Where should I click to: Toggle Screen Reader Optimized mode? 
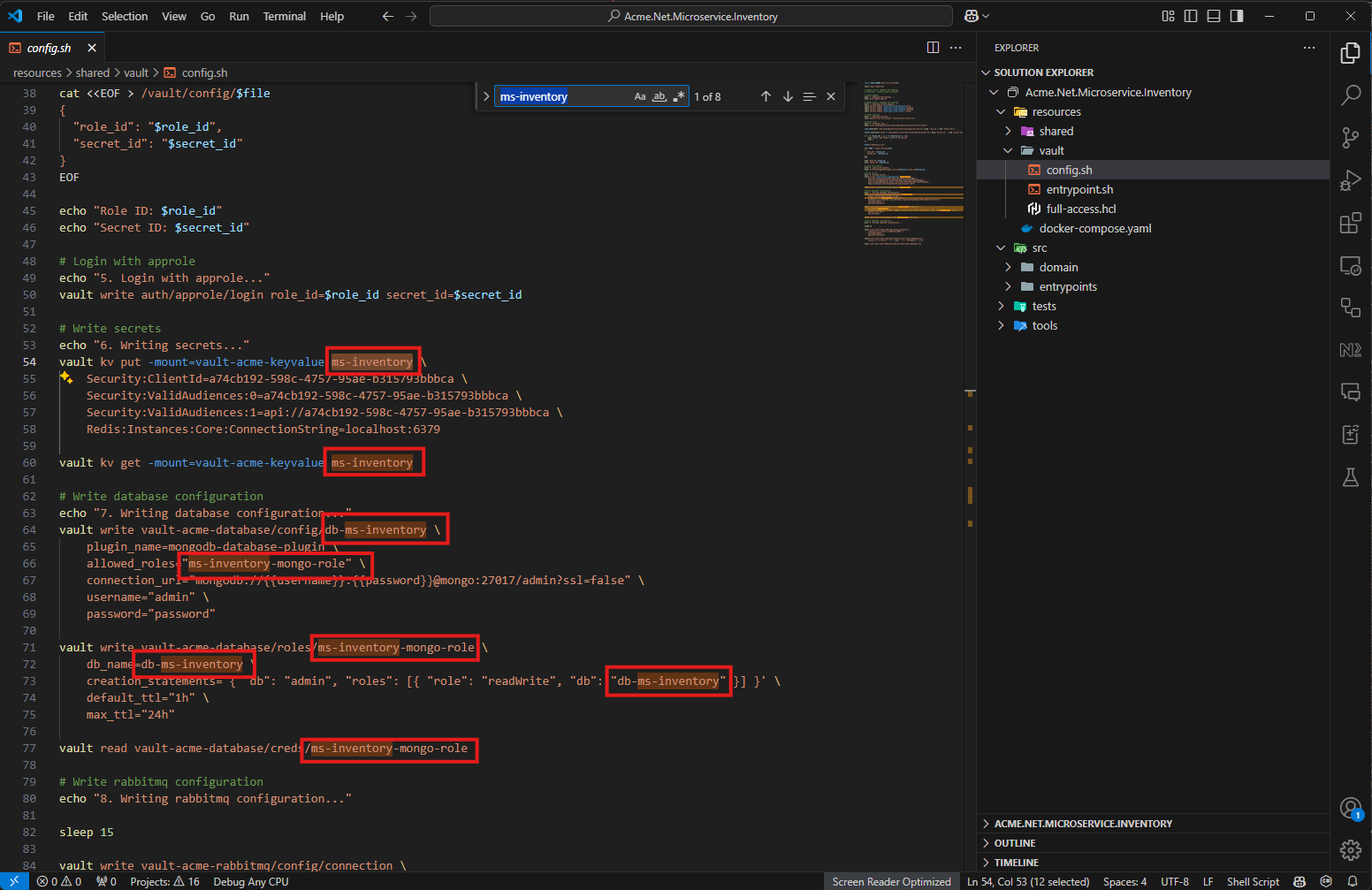pyautogui.click(x=891, y=881)
